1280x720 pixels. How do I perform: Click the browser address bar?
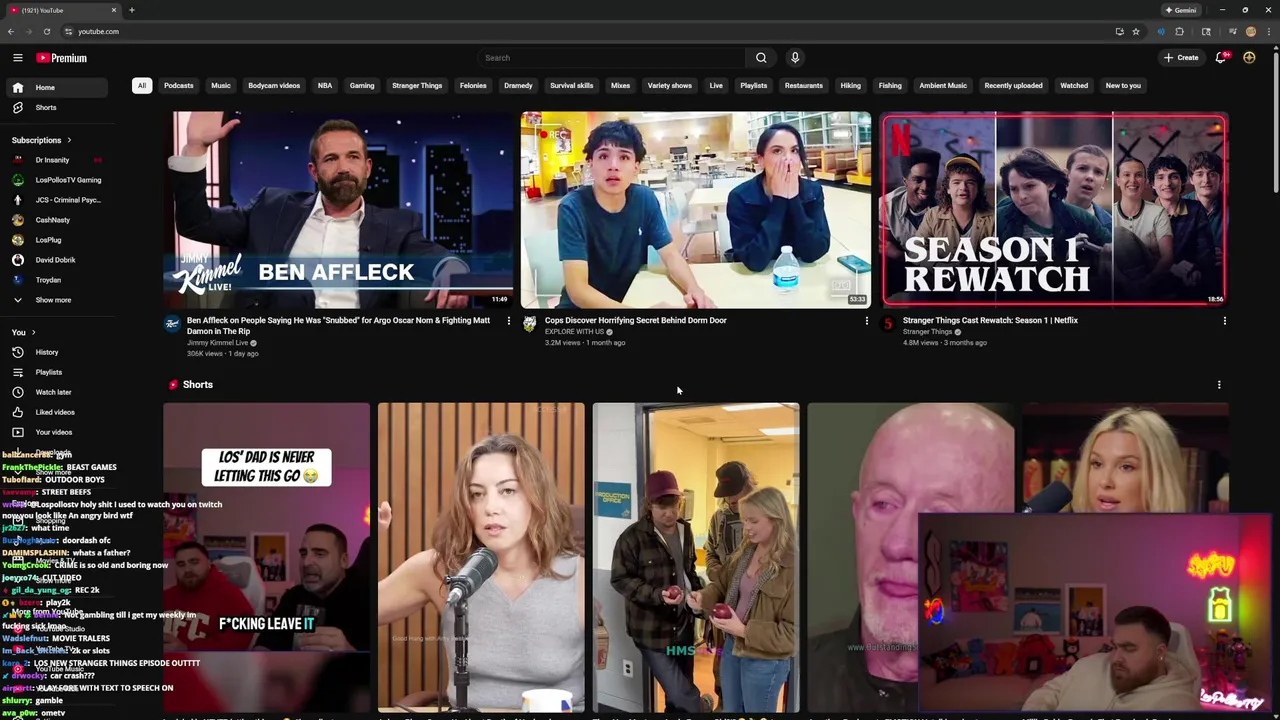click(x=590, y=32)
